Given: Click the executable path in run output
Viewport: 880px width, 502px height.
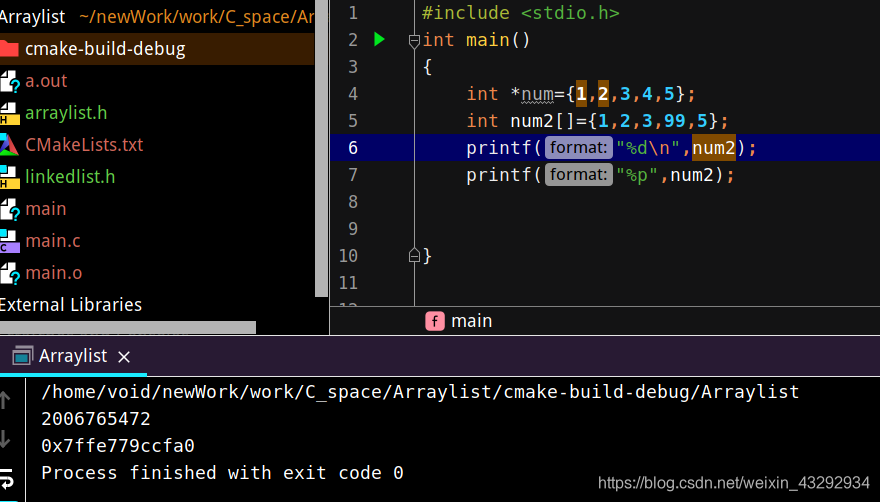Looking at the screenshot, I should coord(420,392).
